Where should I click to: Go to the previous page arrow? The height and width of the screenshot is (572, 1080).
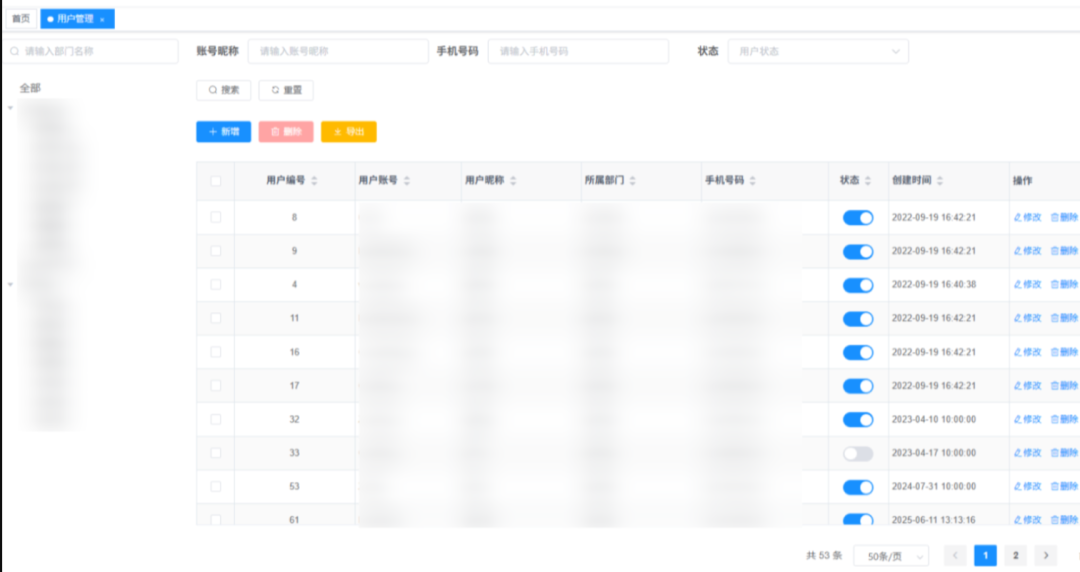[955, 555]
